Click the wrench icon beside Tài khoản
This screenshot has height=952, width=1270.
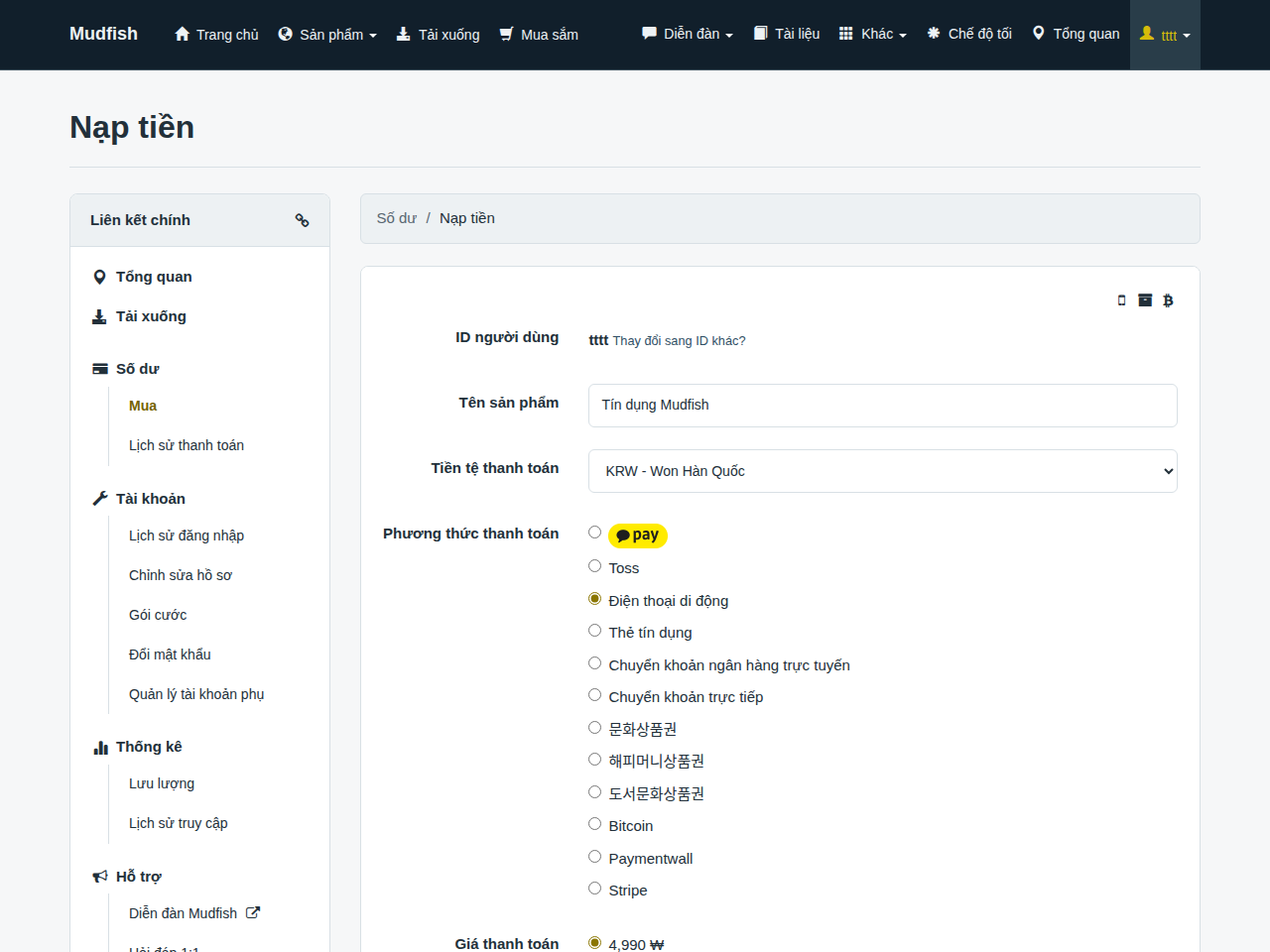click(x=100, y=499)
